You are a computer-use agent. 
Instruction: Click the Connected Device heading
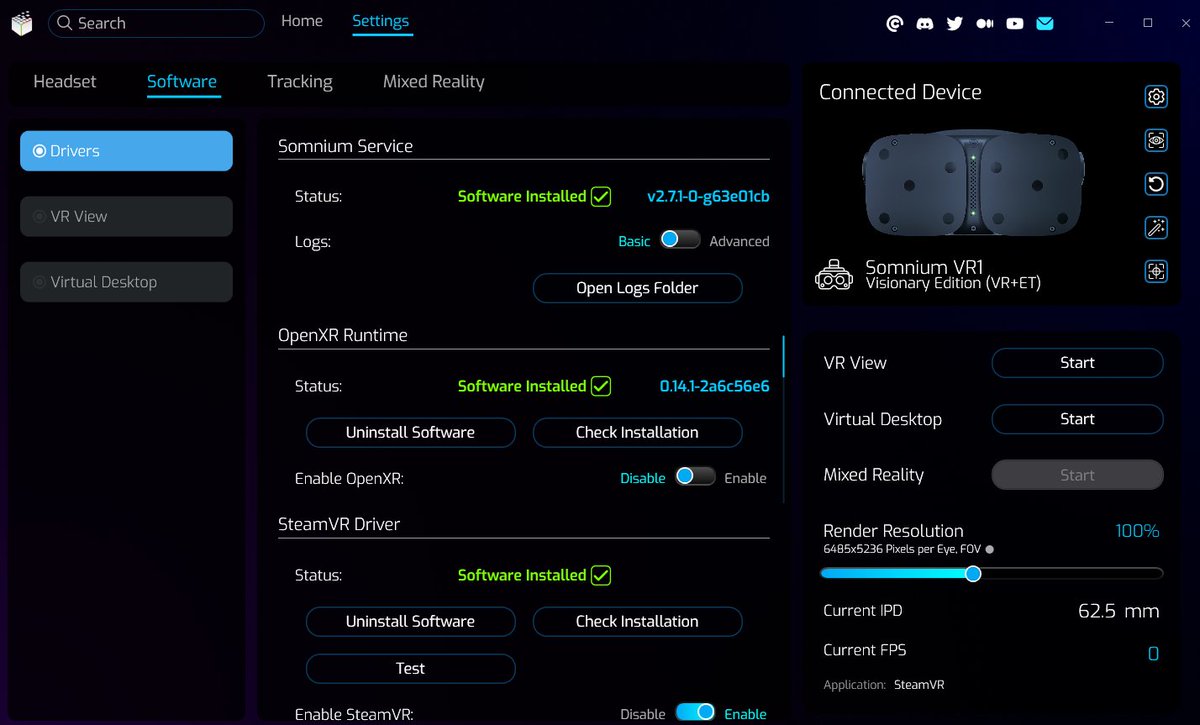(x=900, y=92)
